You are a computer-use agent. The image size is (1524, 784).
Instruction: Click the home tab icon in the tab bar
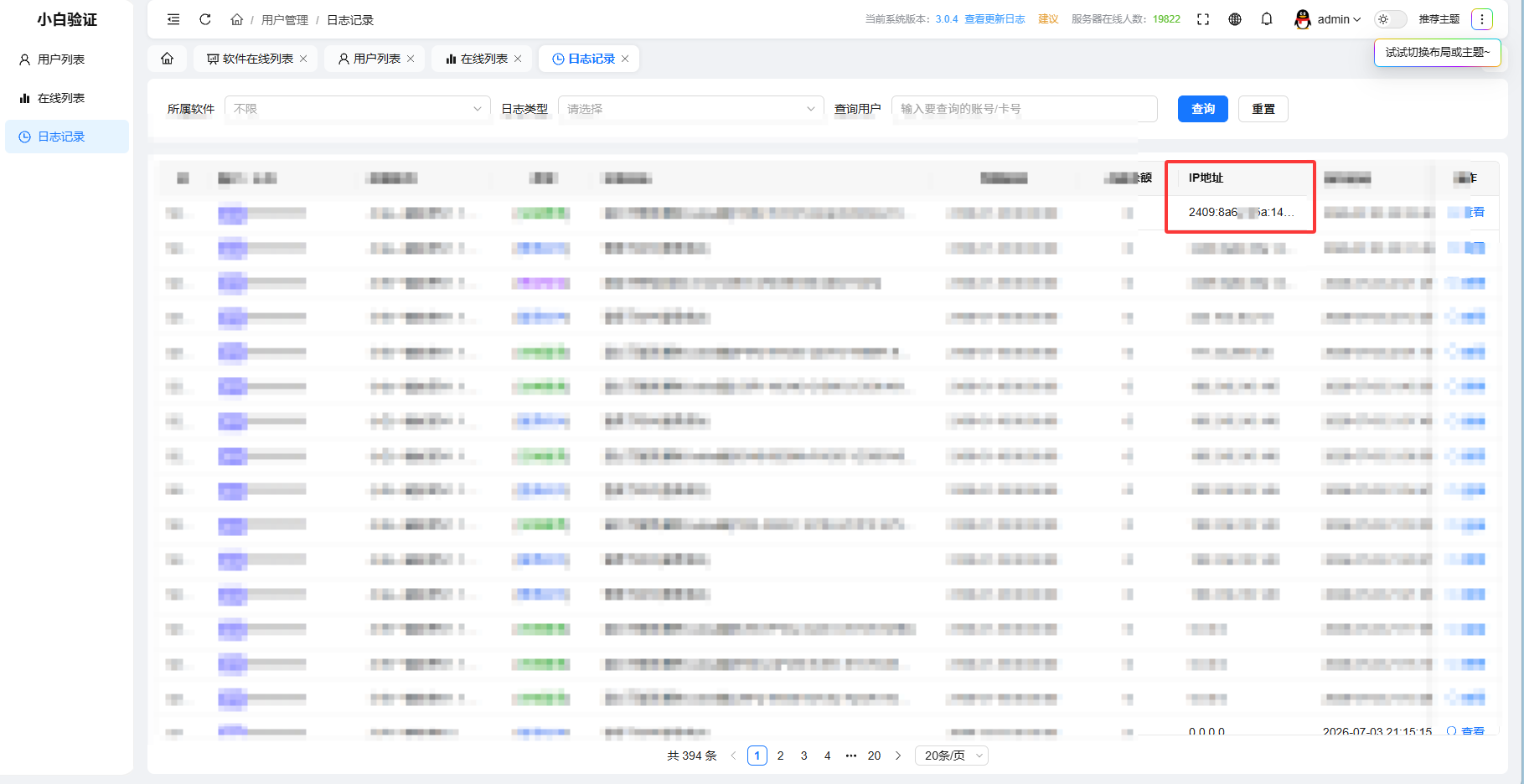[x=168, y=59]
